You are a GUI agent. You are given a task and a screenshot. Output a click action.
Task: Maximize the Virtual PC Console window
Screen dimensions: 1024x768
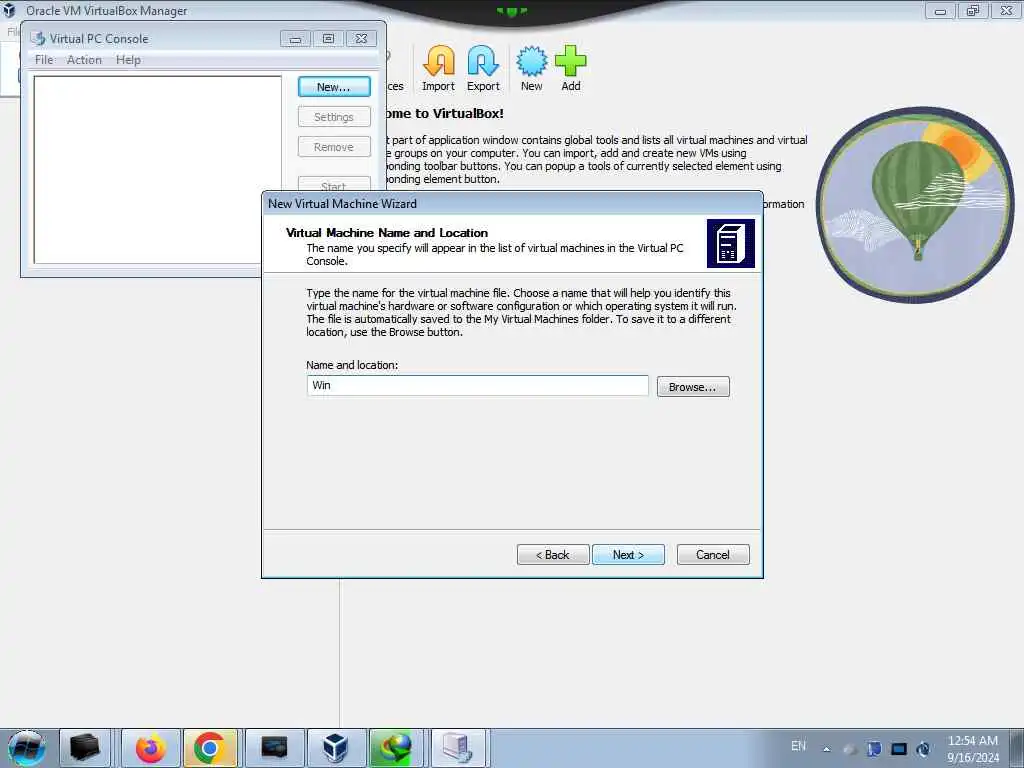tap(328, 39)
